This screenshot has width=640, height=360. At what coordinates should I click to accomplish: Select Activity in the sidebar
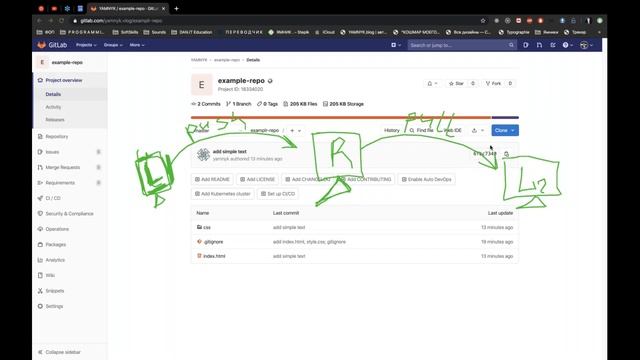53,107
